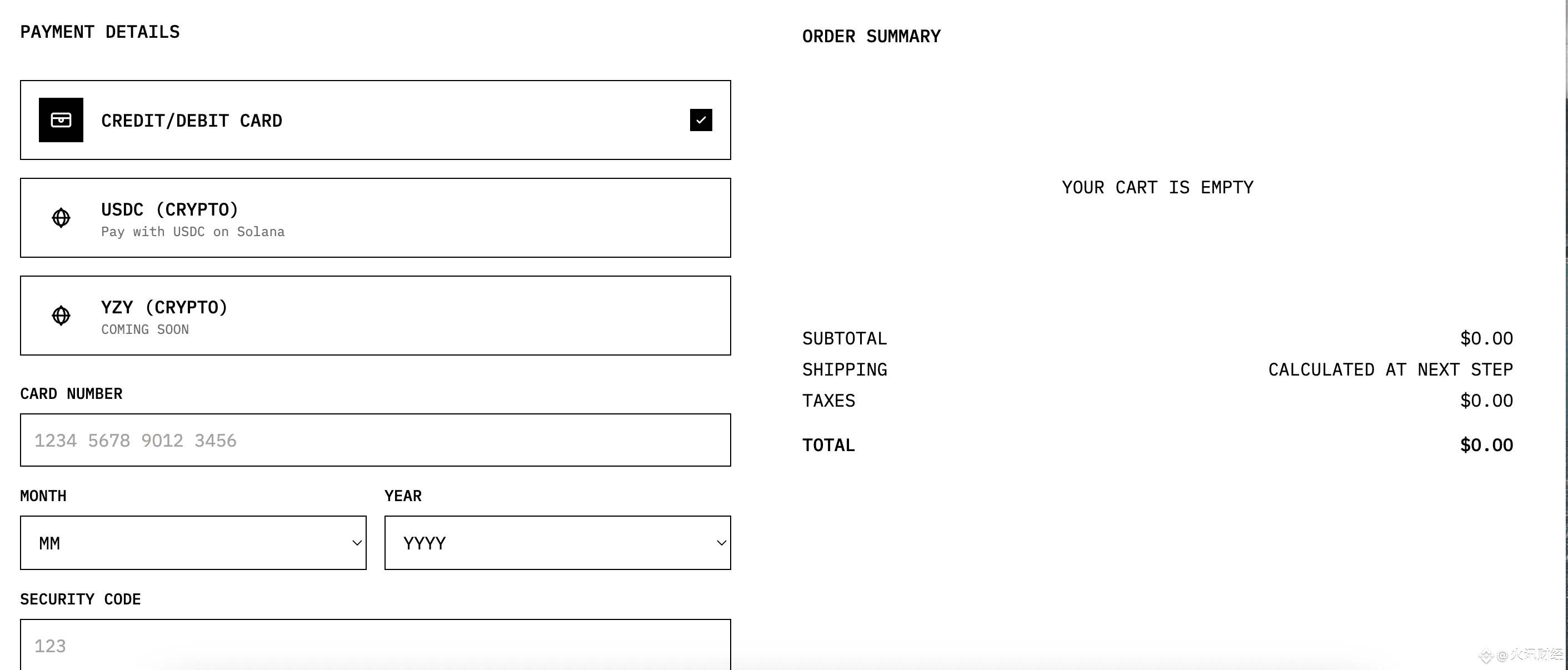
Task: Focus the Security Code input field
Action: (376, 644)
